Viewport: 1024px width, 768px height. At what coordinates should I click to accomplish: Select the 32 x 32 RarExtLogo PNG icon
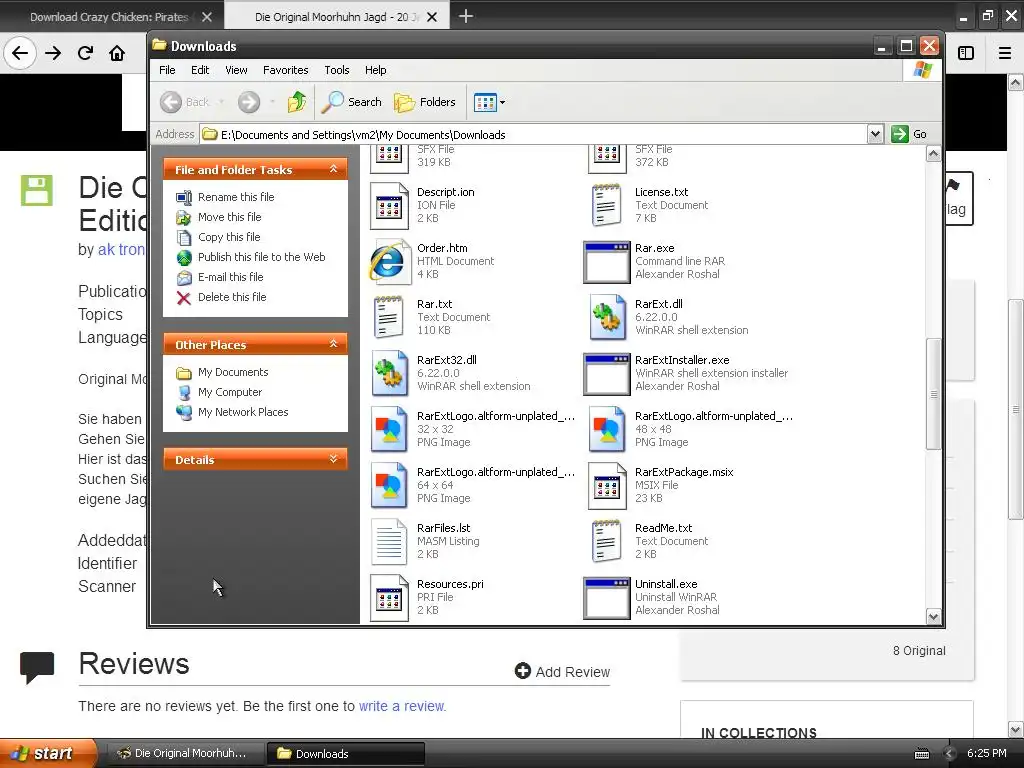pos(389,429)
